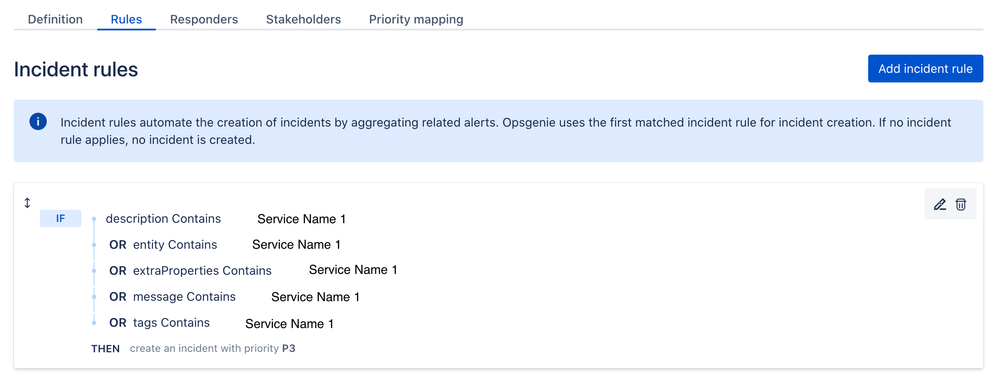Click the IF condition badge
Screen dimensions: 999x384
coord(61,219)
